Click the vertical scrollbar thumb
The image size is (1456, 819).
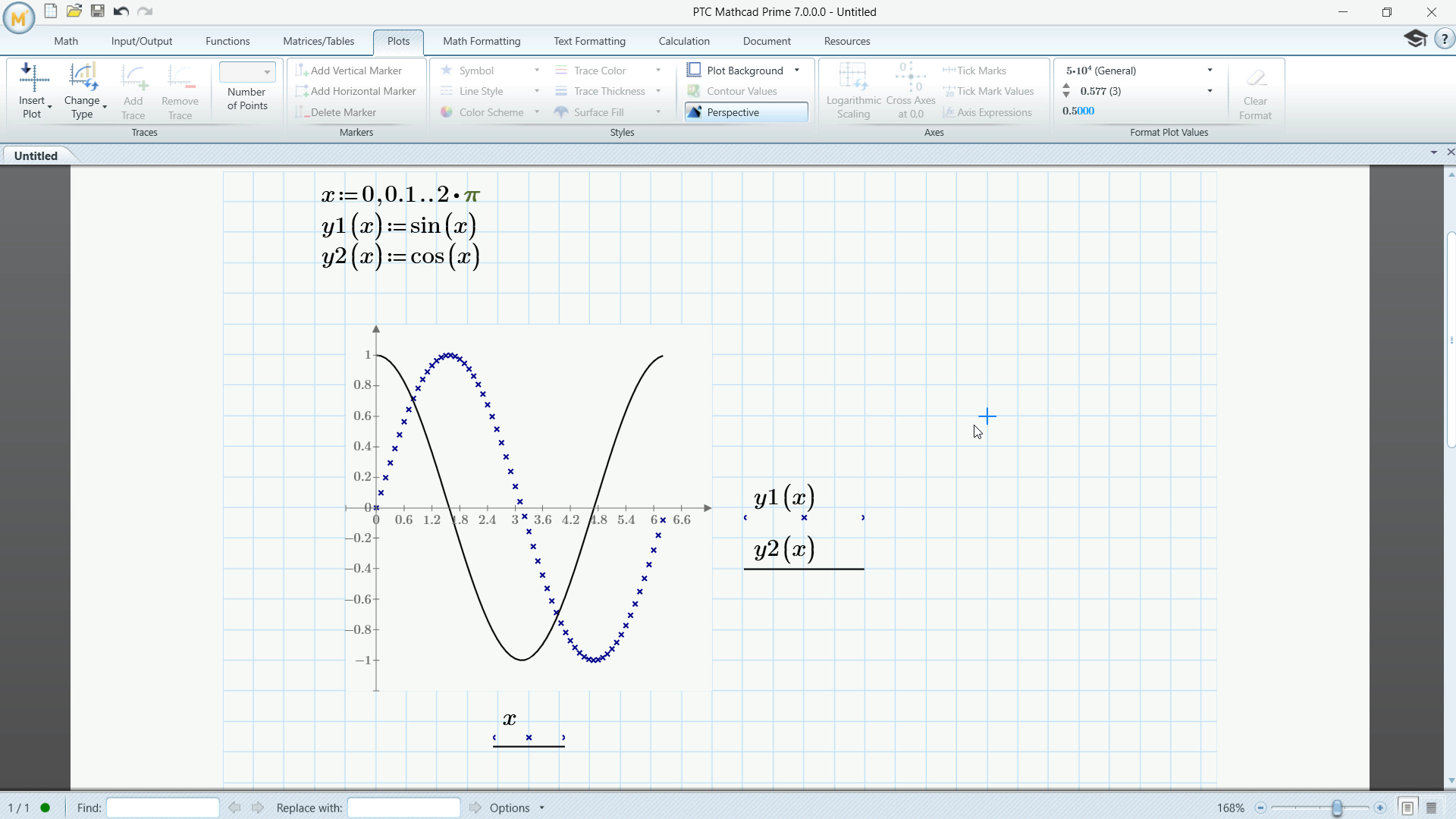pos(1451,340)
